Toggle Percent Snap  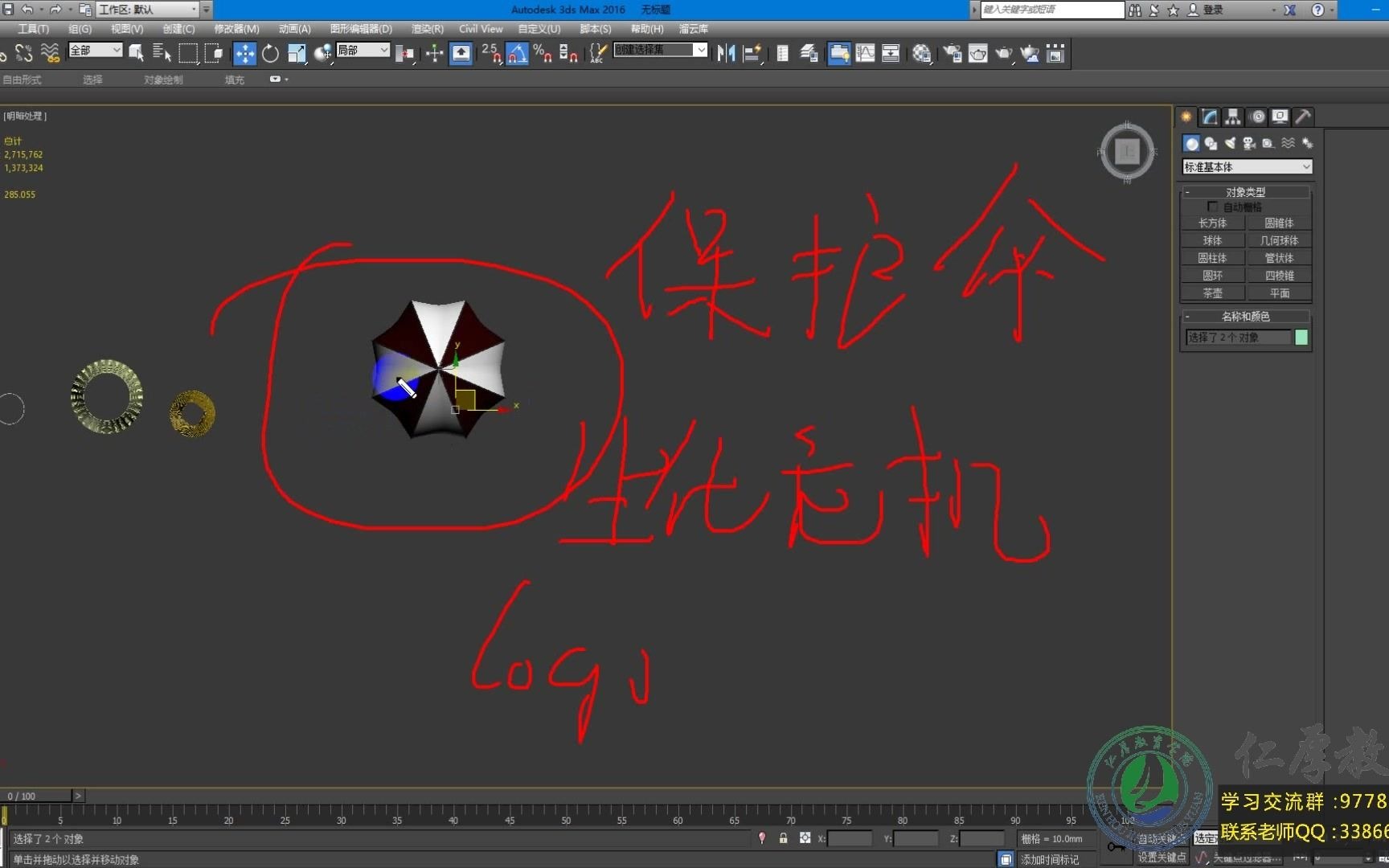[543, 54]
